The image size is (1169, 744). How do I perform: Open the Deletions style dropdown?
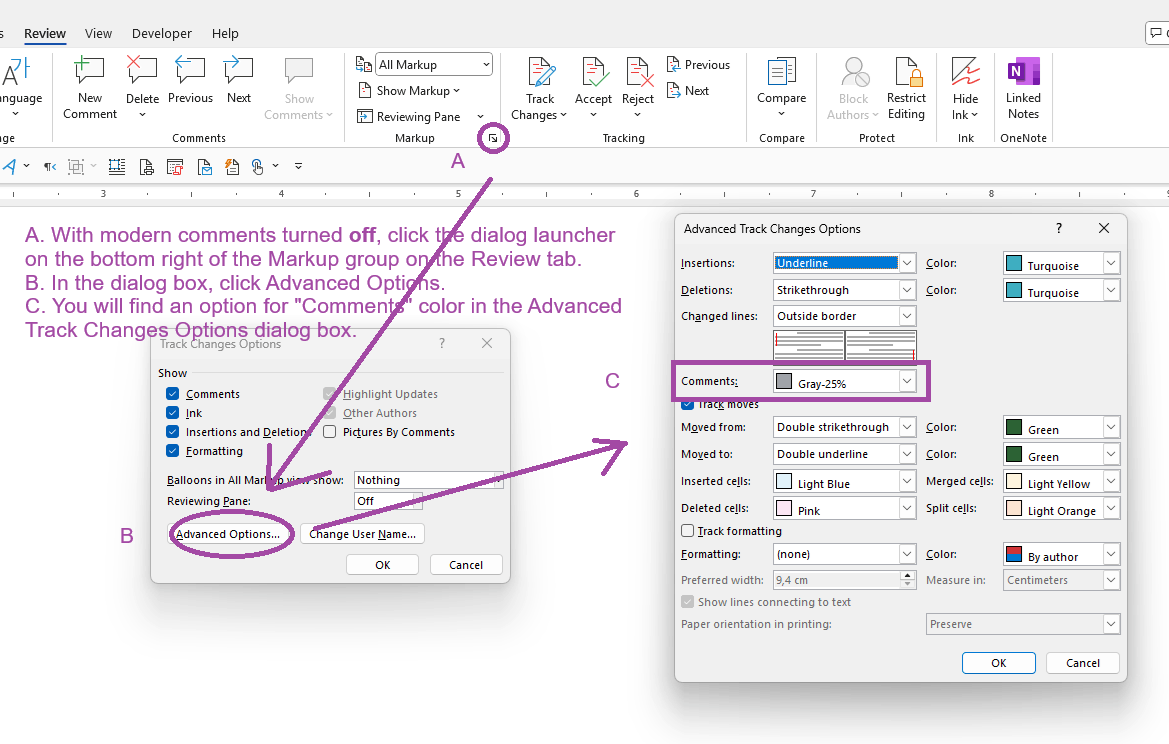click(844, 290)
